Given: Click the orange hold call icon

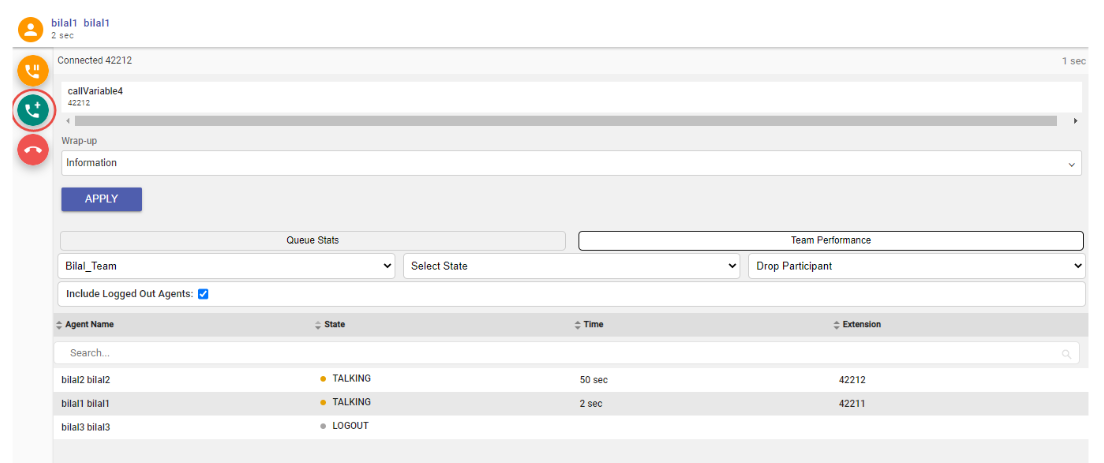Looking at the screenshot, I should (32, 71).
